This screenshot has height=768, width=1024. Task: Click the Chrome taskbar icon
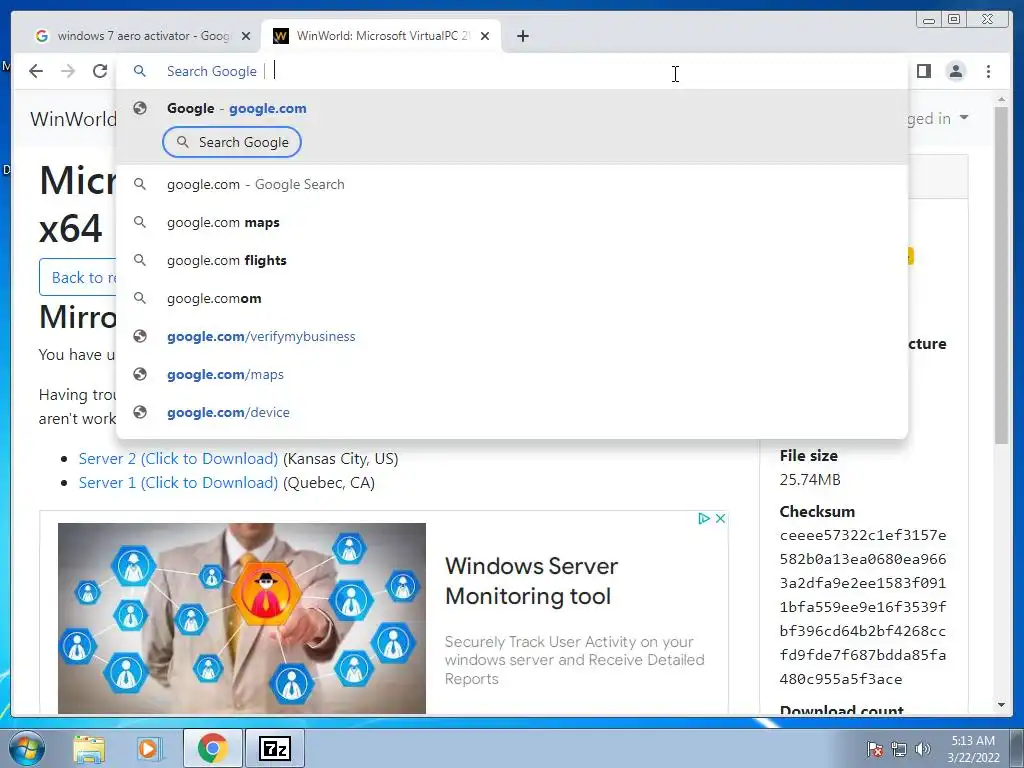point(212,748)
